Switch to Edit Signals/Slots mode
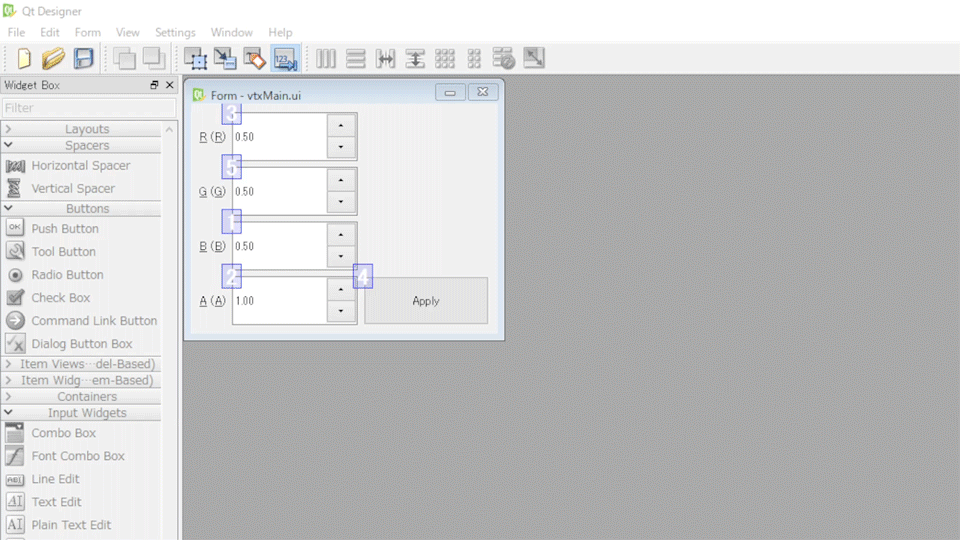The width and height of the screenshot is (960, 540). coord(225,59)
